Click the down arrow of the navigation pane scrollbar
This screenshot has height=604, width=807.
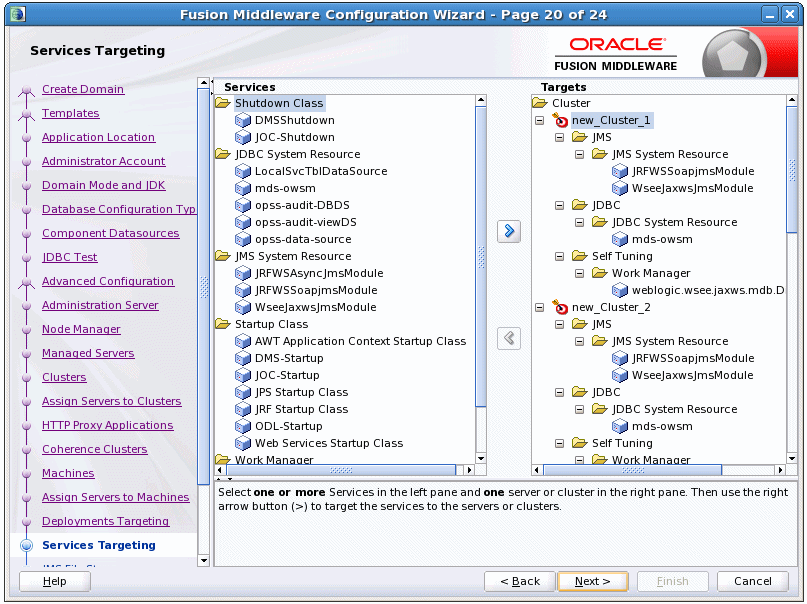(x=203, y=560)
